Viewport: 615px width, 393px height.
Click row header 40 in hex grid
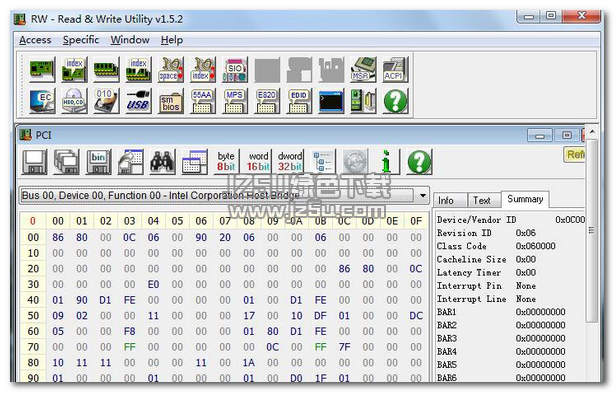pos(33,300)
